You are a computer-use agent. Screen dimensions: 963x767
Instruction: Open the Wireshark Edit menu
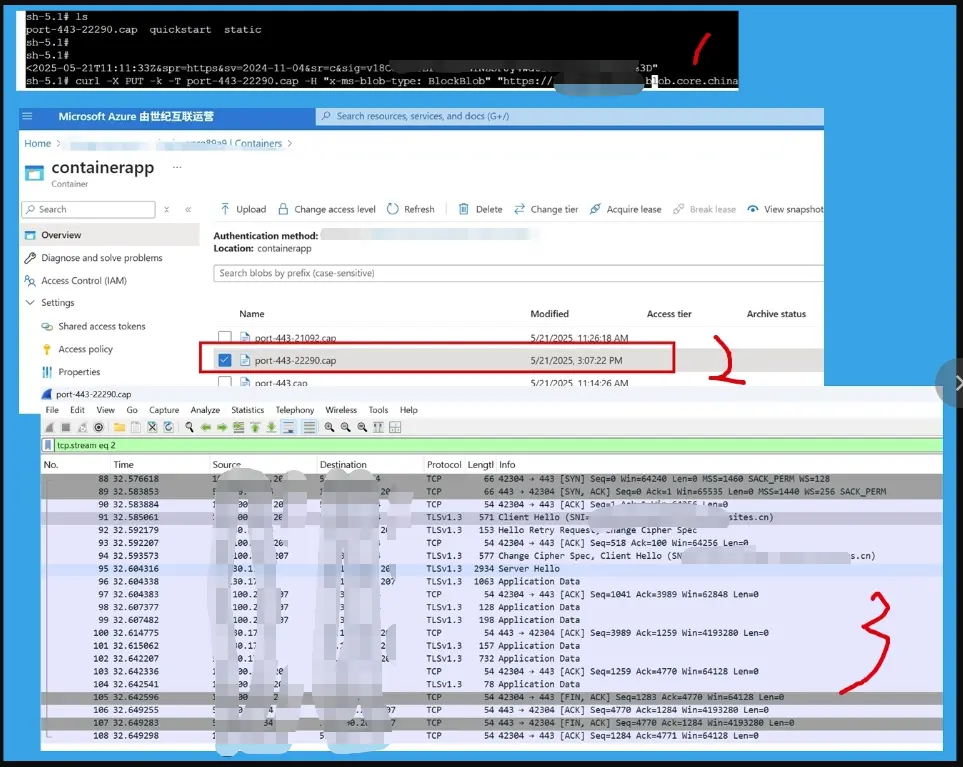(x=77, y=410)
